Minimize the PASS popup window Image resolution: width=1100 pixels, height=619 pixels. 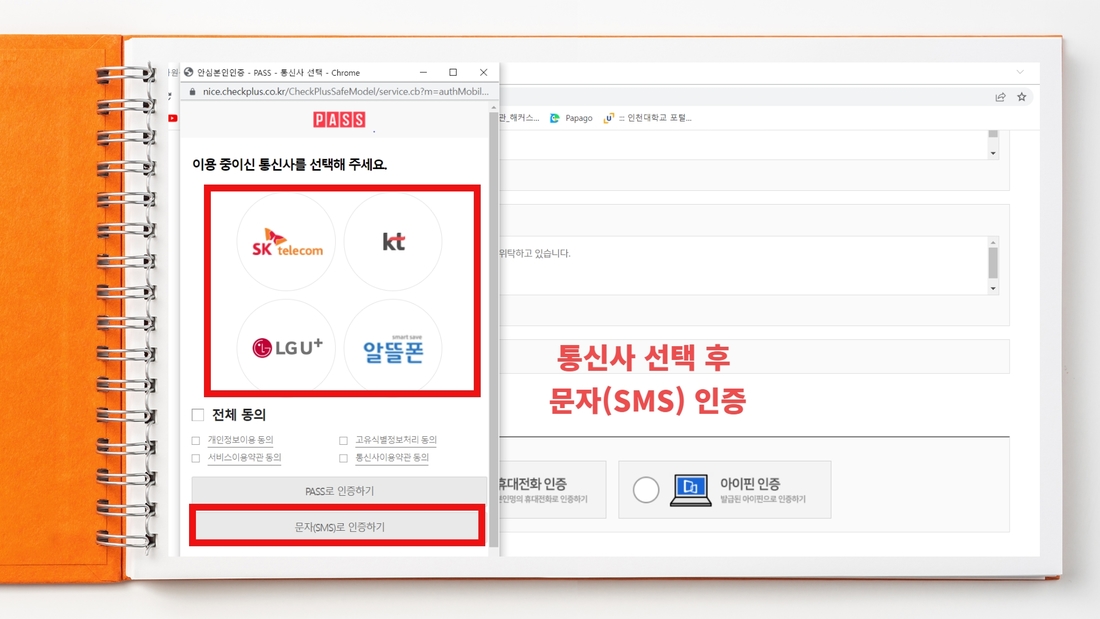tap(423, 72)
